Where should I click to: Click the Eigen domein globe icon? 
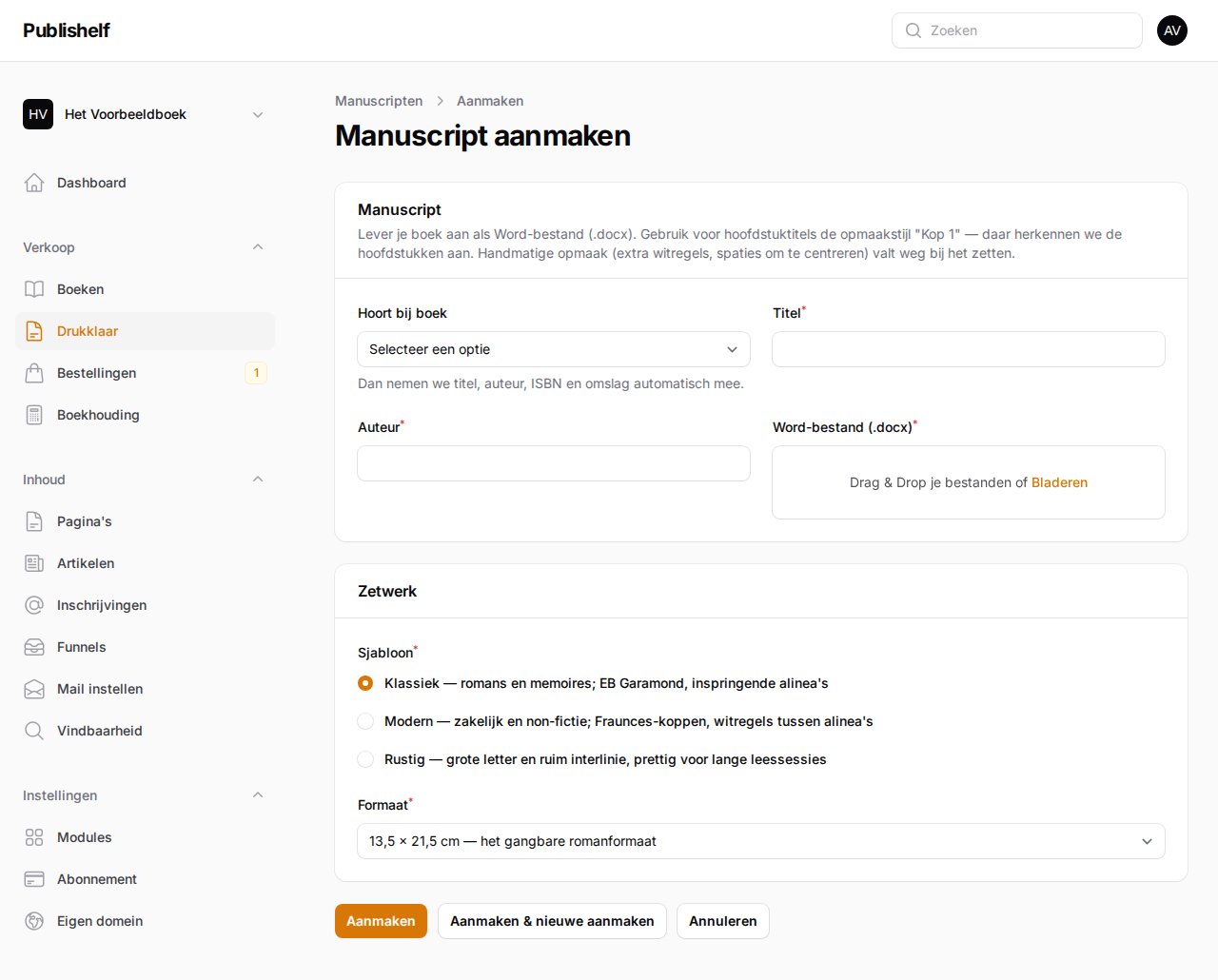34,921
